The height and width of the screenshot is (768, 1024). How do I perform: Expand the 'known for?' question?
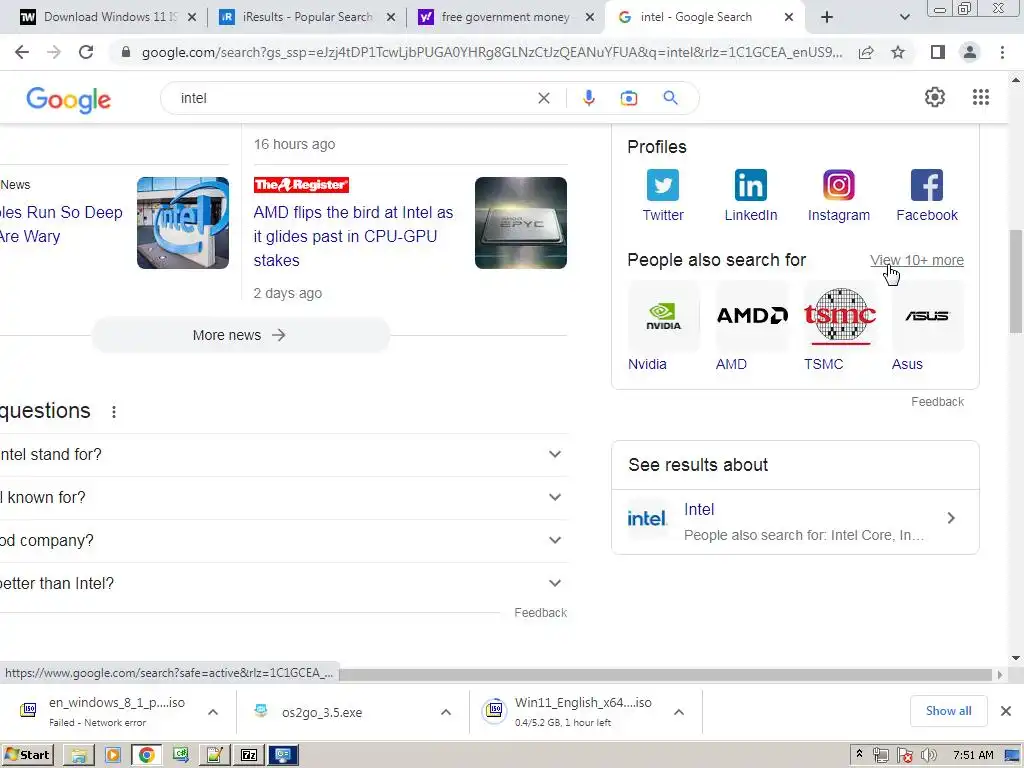(283, 498)
